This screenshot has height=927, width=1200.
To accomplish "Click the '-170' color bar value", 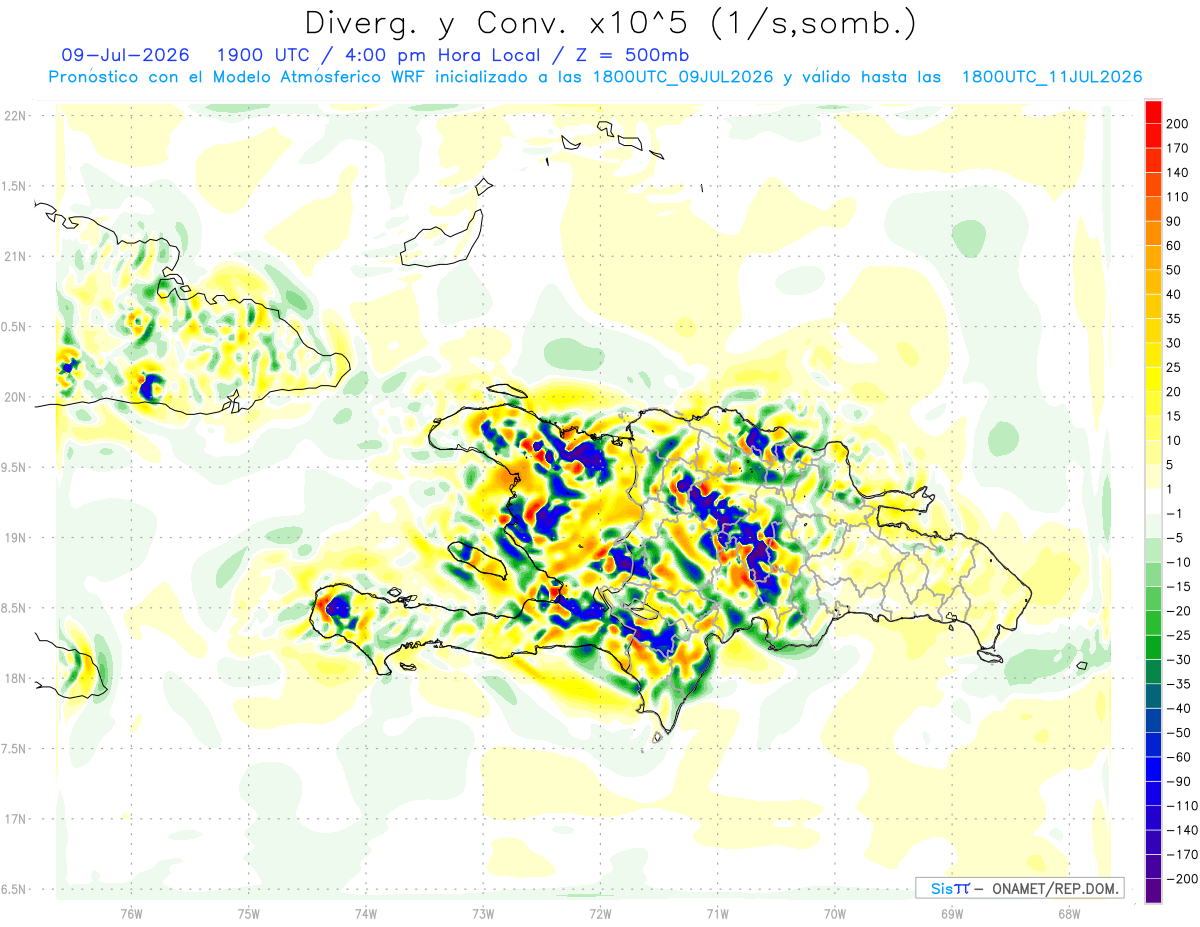I will pyautogui.click(x=1181, y=855).
